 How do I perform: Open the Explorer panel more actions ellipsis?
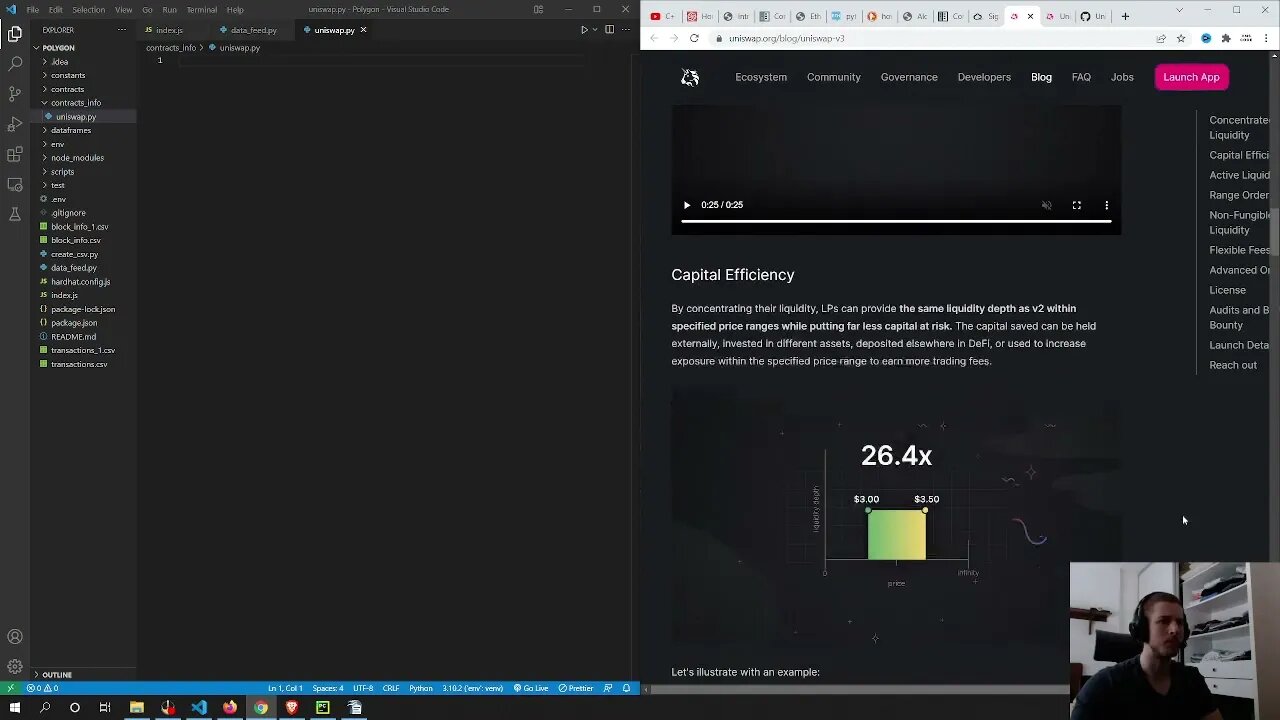tap(121, 30)
